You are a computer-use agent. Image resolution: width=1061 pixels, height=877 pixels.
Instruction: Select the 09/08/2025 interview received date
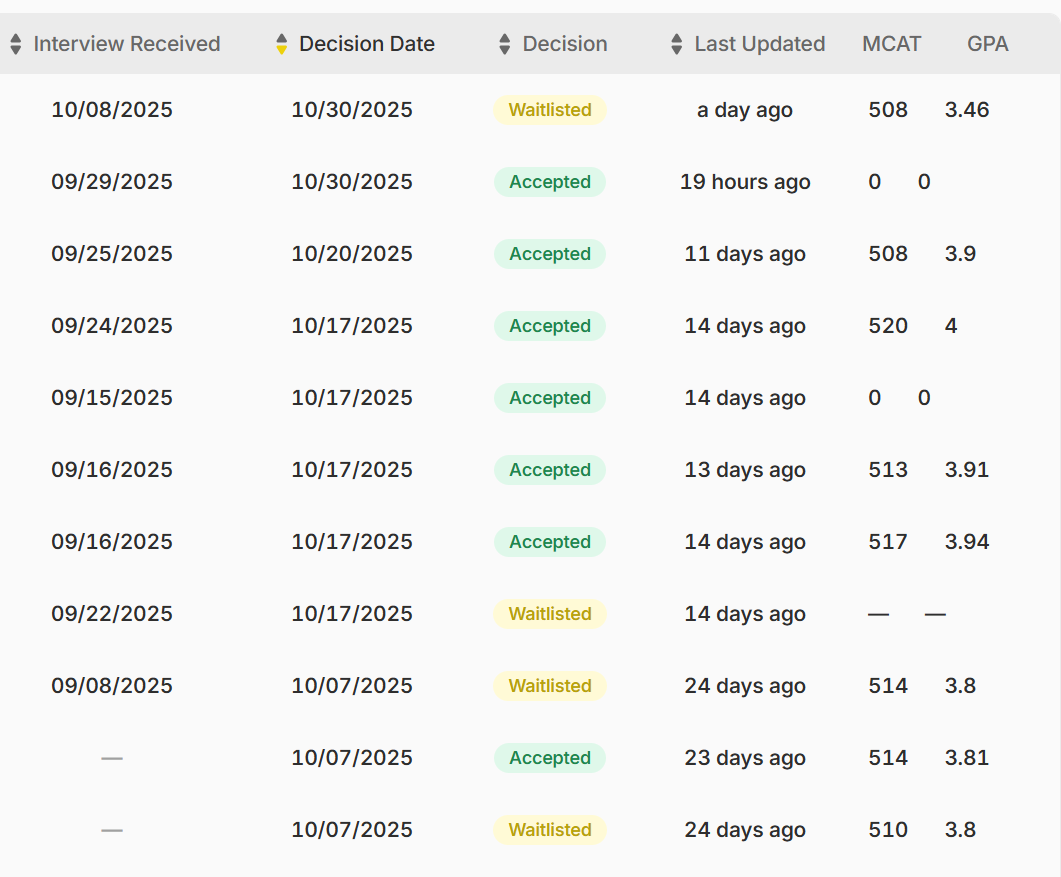pos(112,686)
